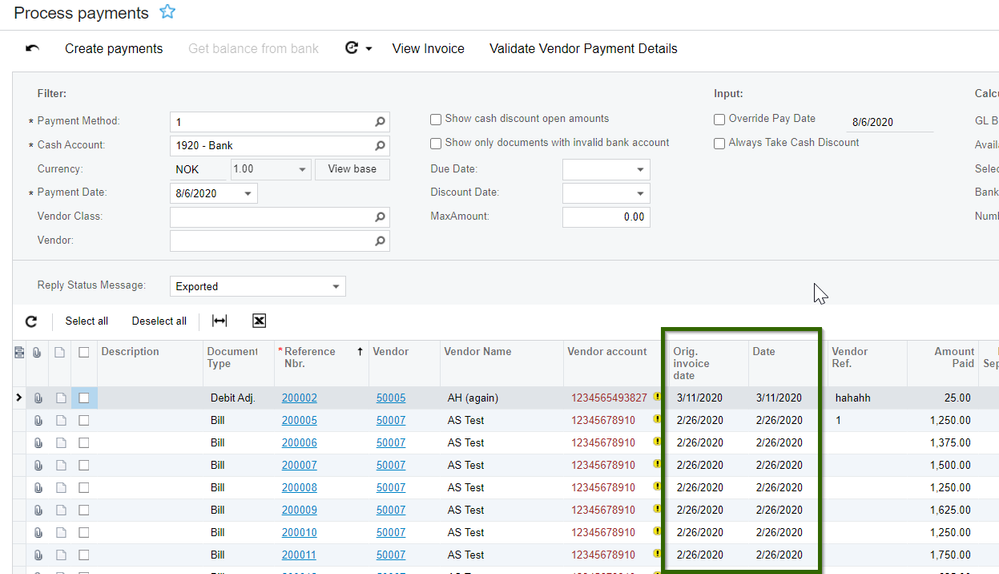Click Debit Adj. document type cell

[x=239, y=398]
